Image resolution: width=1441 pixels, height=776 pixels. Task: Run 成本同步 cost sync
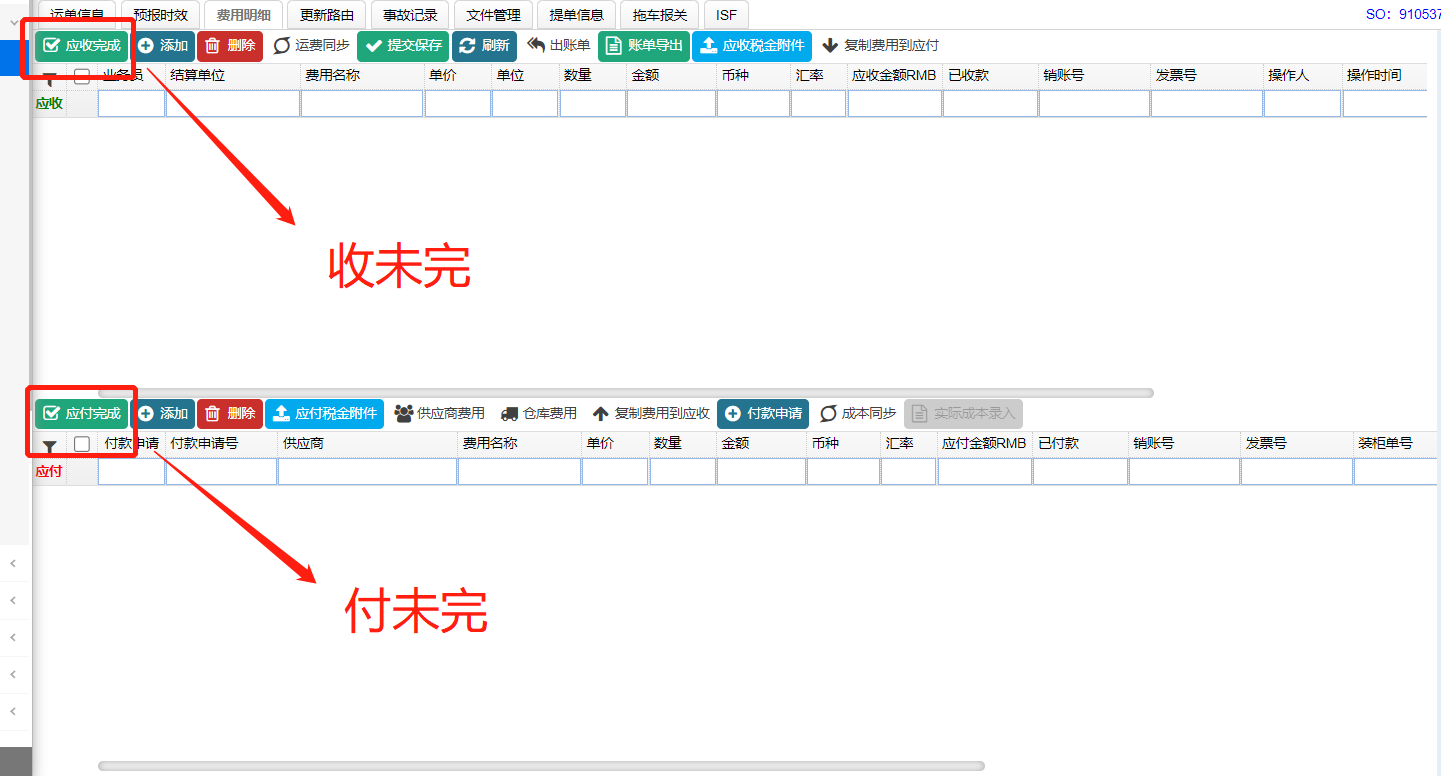pyautogui.click(x=858, y=414)
